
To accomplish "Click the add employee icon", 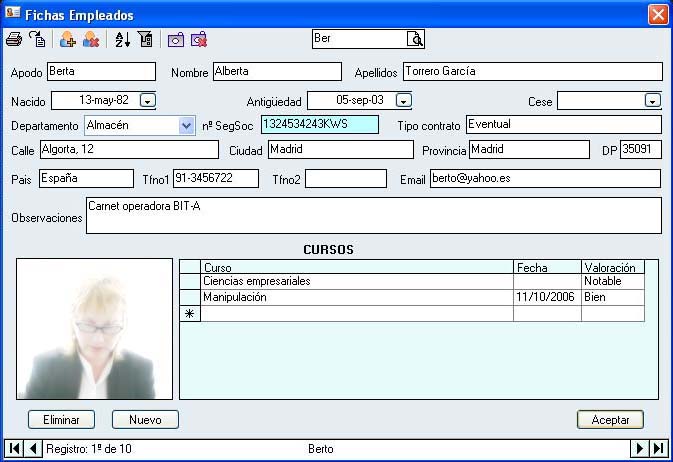I will tap(68, 40).
